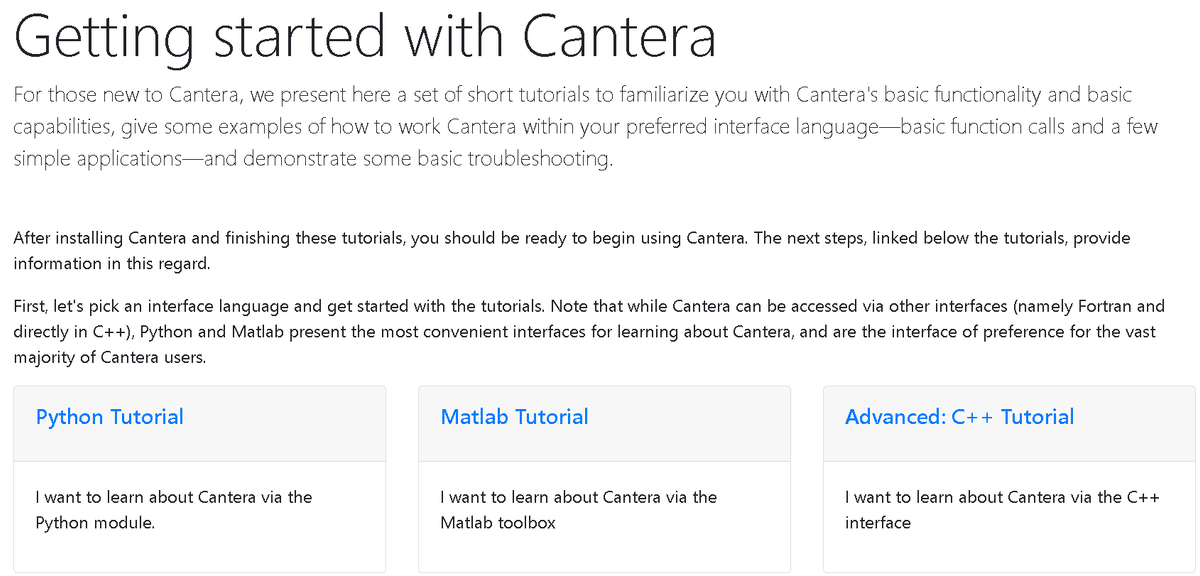
Task: Click the Python module description text
Action: click(x=173, y=510)
